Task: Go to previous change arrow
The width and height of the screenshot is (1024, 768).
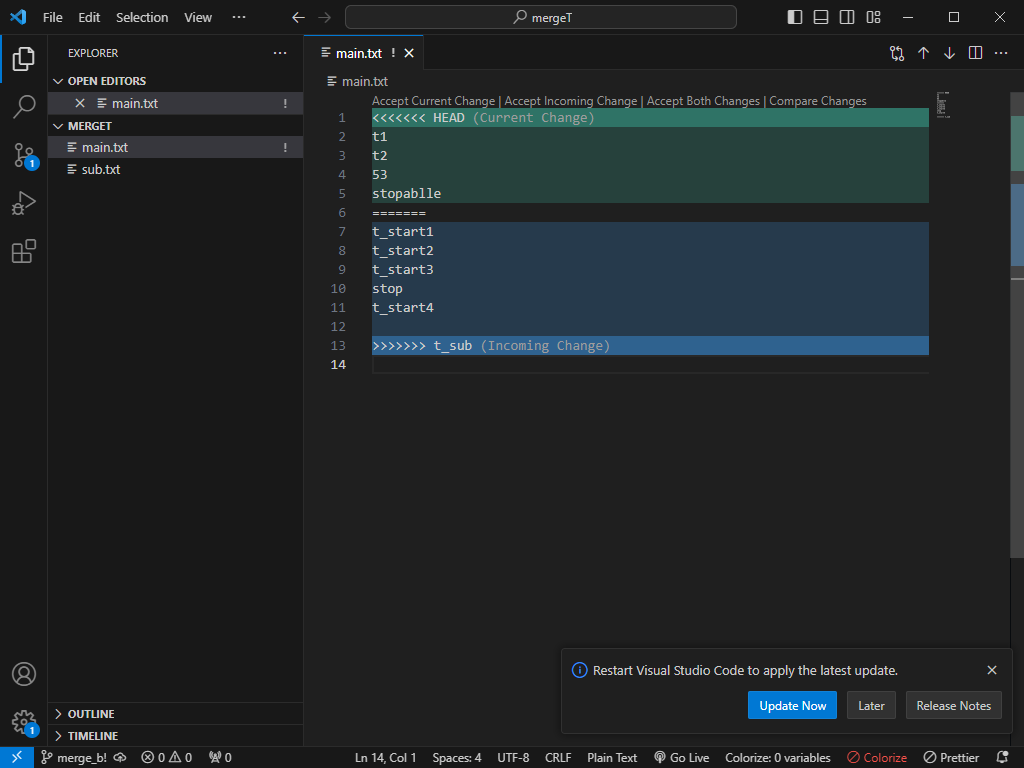Action: coord(923,53)
